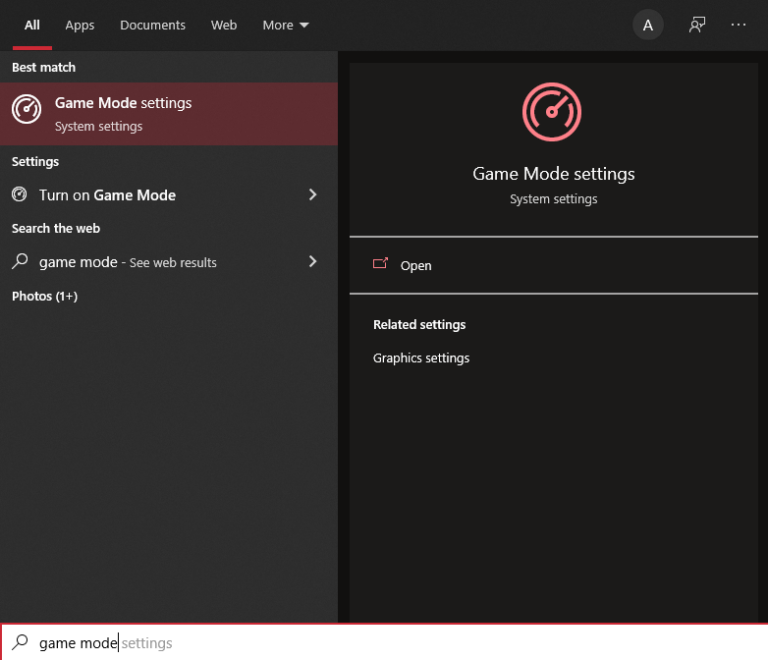Click the search box magnifier icon
768x660 pixels.
(x=20, y=642)
